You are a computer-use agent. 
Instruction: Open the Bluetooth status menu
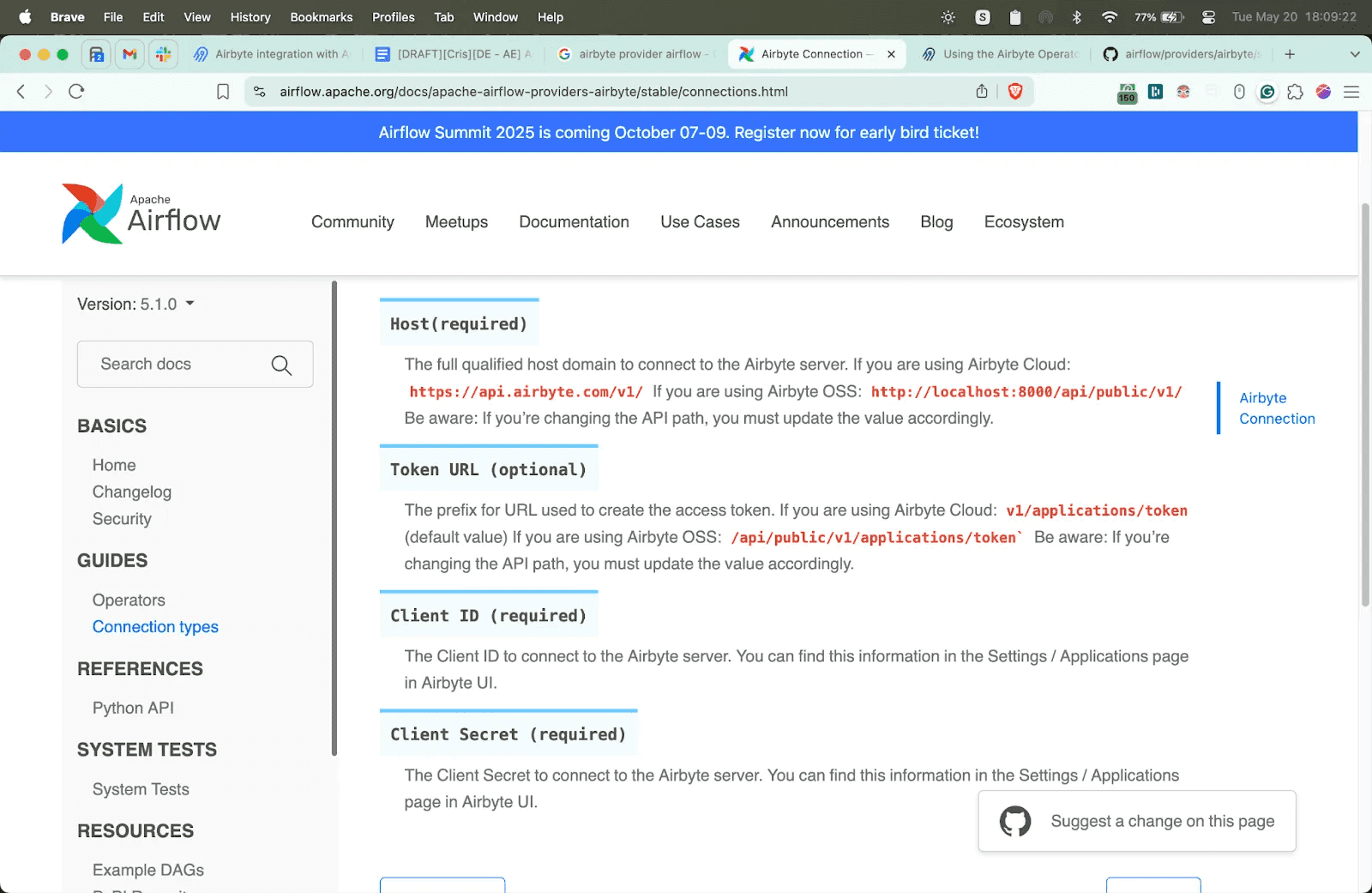(x=1077, y=17)
